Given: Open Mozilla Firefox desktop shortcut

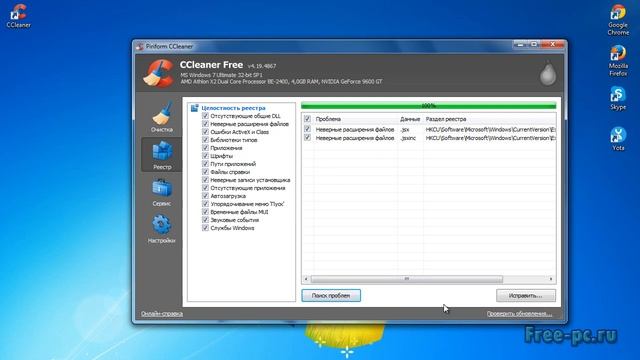Looking at the screenshot, I should coord(618,60).
